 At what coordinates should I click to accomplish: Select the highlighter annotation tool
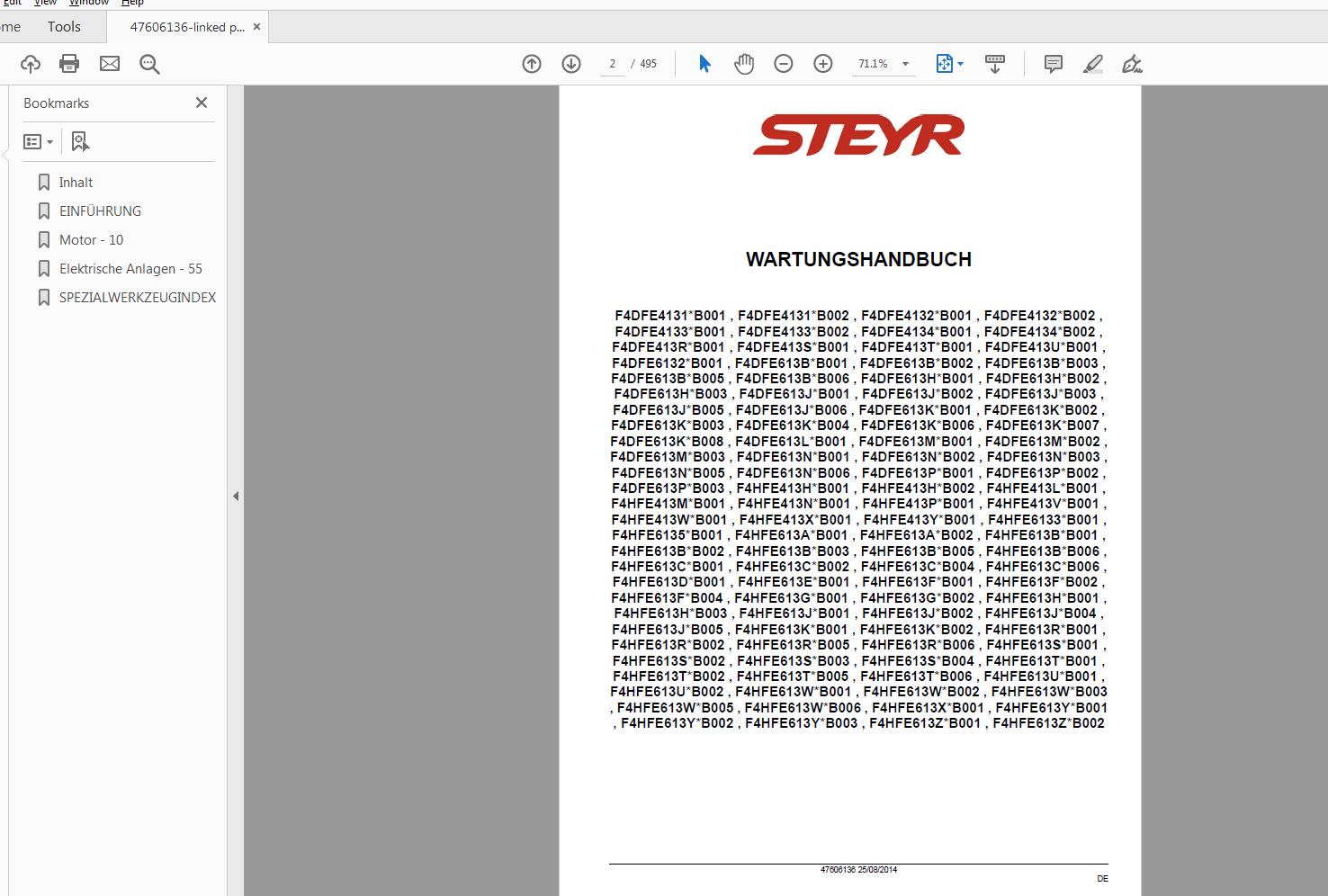point(1091,63)
